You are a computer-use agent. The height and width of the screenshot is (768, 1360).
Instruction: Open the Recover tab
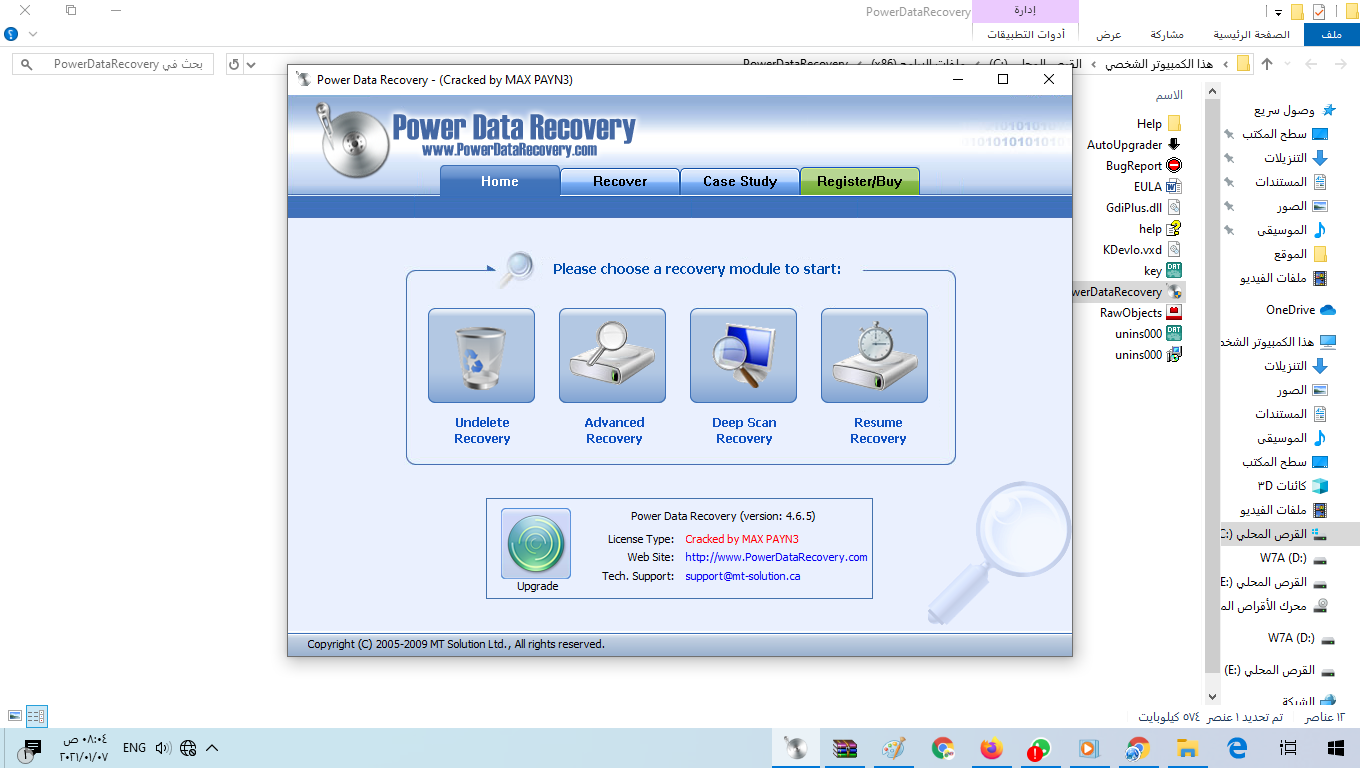click(620, 181)
